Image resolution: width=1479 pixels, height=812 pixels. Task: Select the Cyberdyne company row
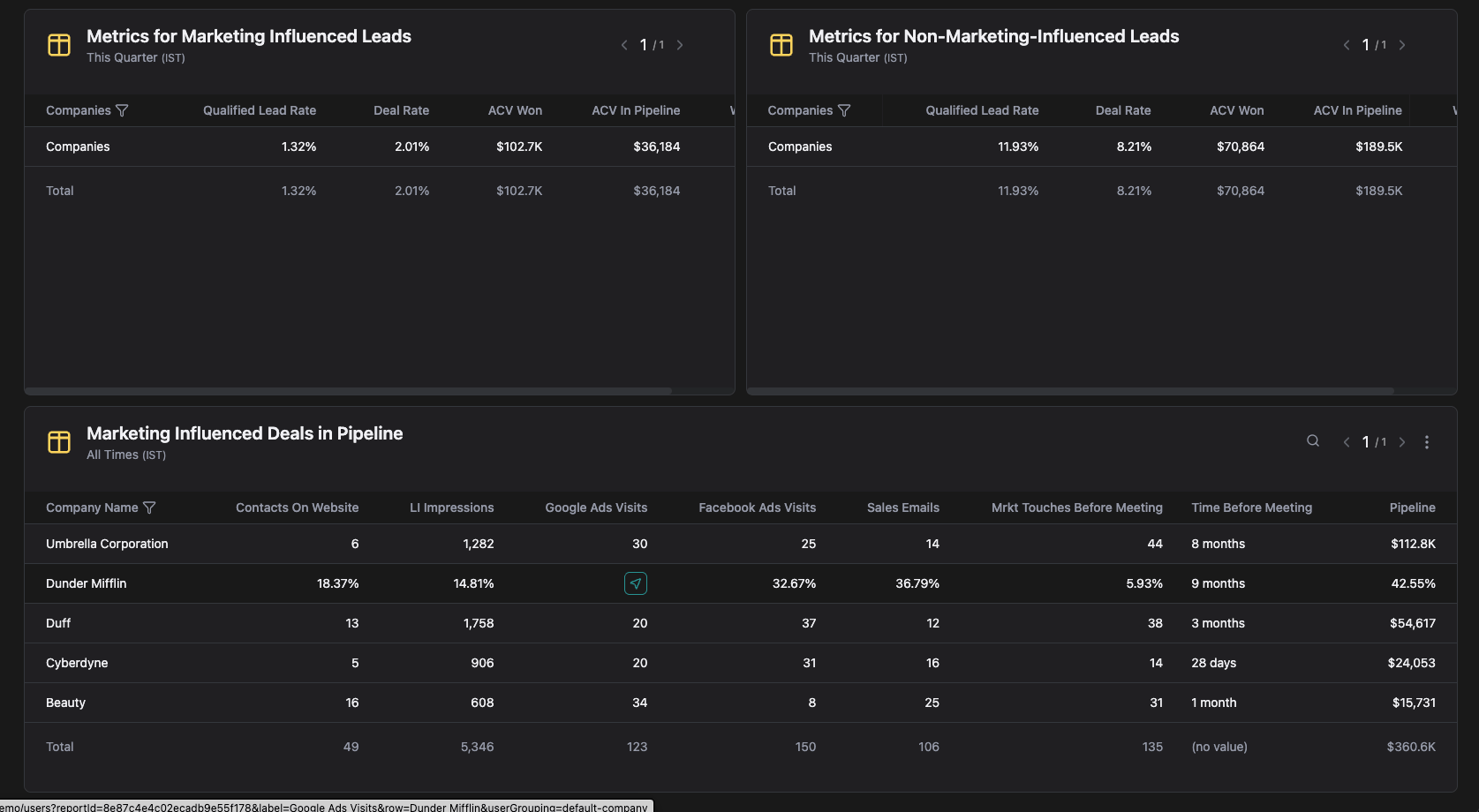pos(77,663)
